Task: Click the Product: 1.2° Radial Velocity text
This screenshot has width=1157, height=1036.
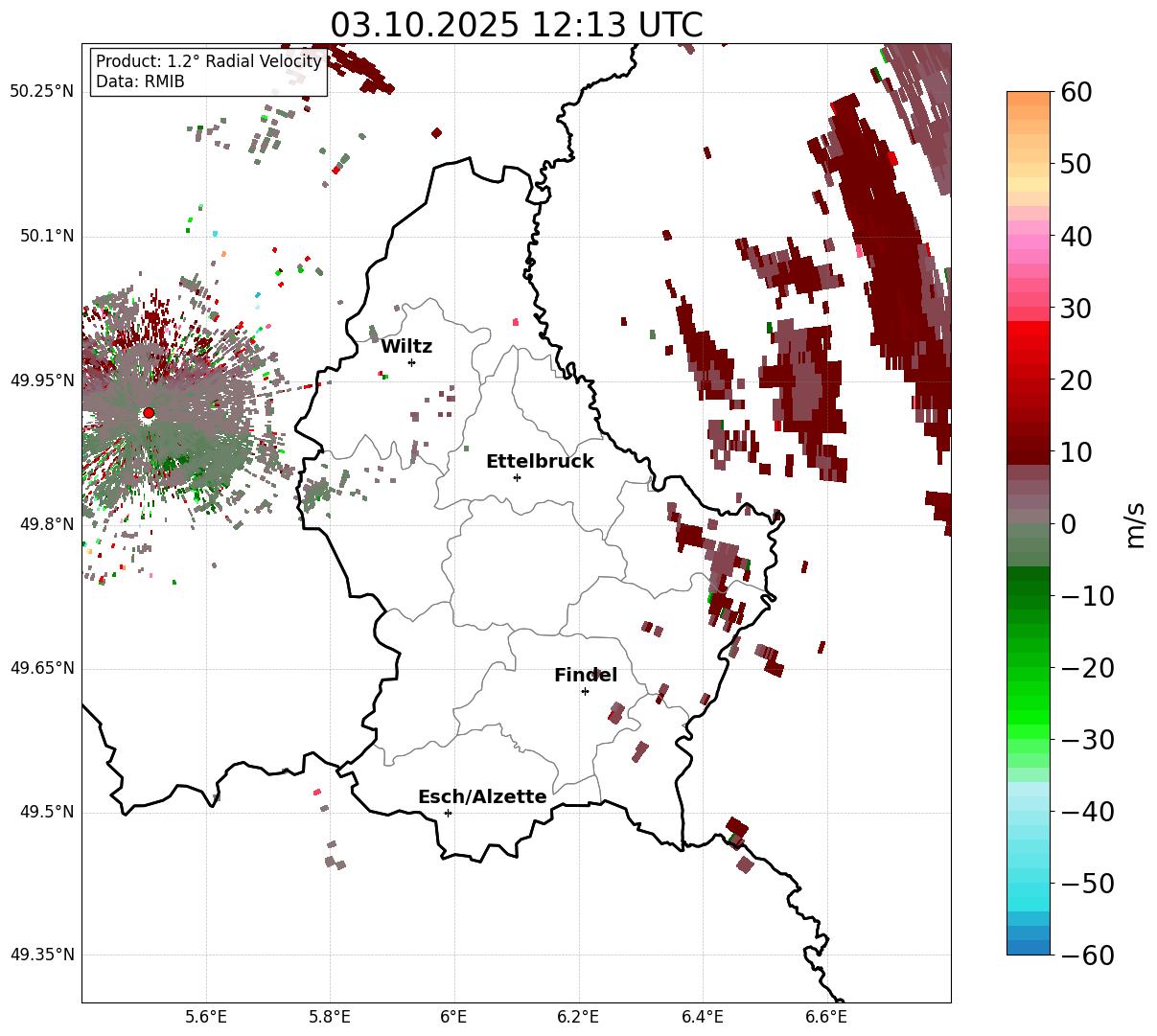Action: pyautogui.click(x=209, y=61)
